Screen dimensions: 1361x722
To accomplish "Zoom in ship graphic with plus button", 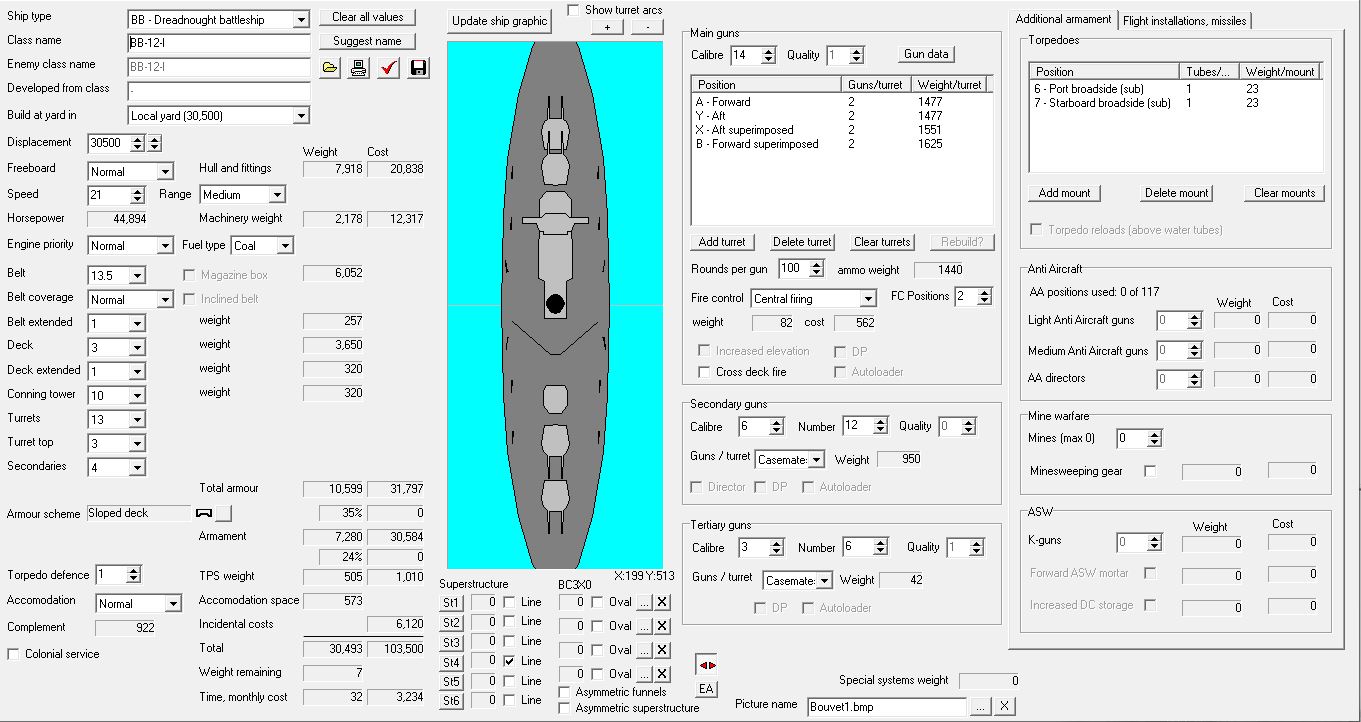I will (x=607, y=27).
